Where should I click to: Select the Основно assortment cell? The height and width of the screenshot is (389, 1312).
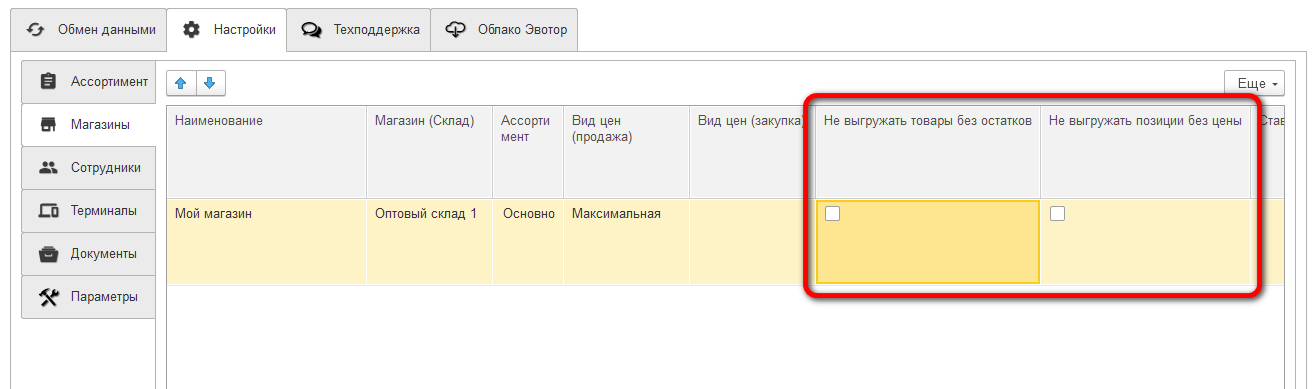[x=528, y=241]
